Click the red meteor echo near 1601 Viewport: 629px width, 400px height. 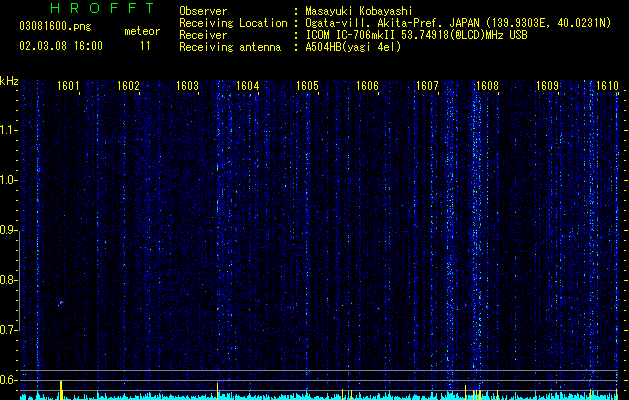pos(61,303)
